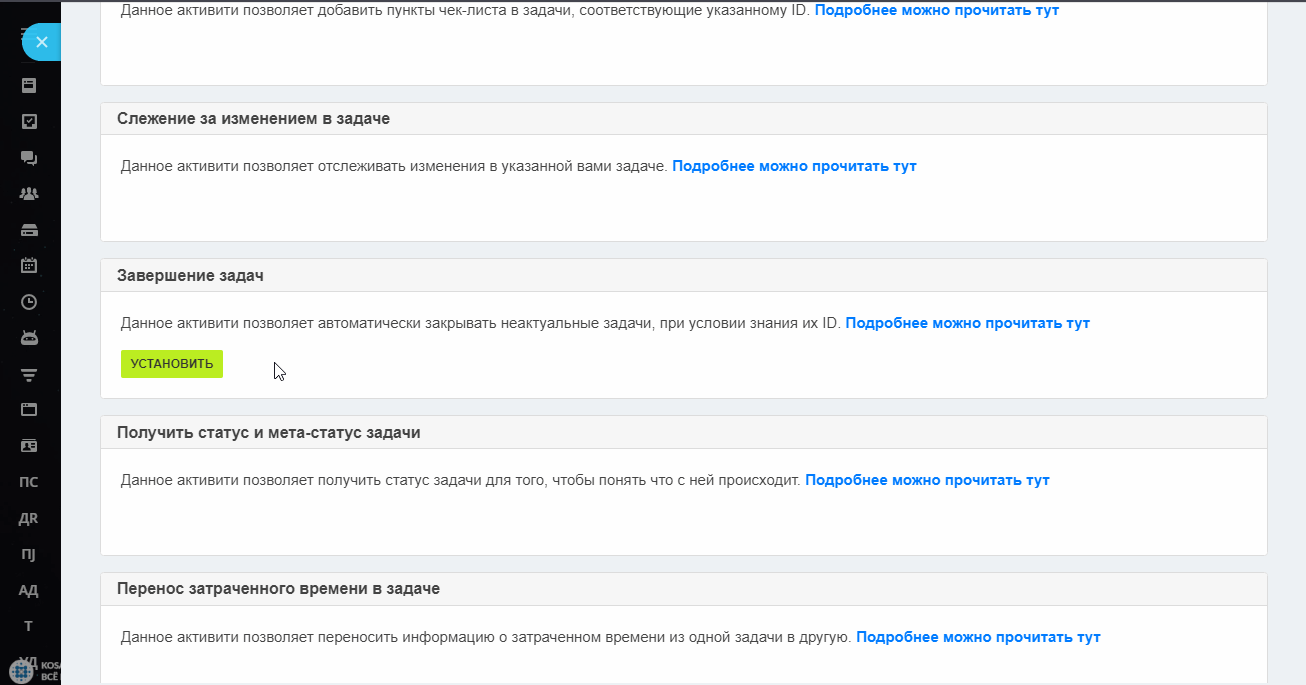This screenshot has height=685, width=1306.
Task: Open the chat bubbles icon in sidebar
Action: point(29,157)
